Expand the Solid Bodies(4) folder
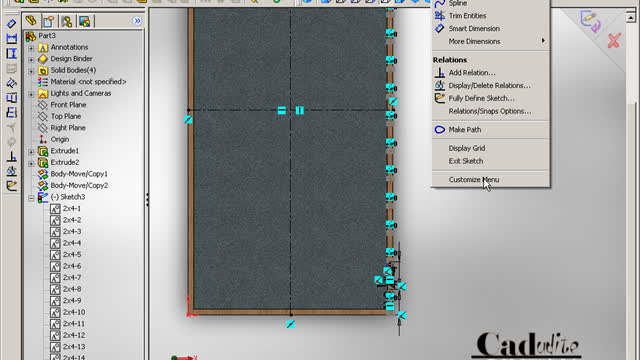 (31, 71)
